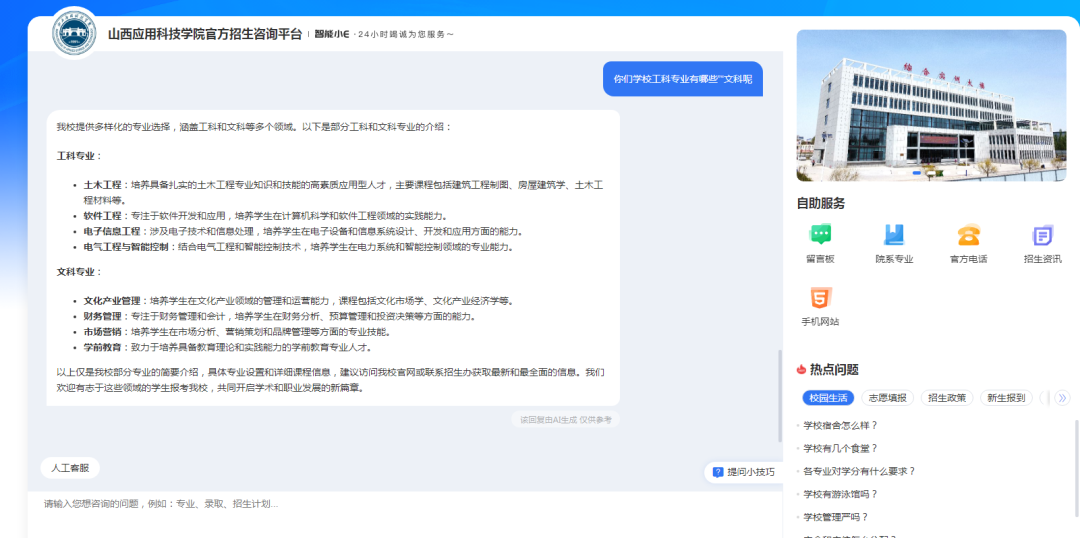Image resolution: width=1080 pixels, height=538 pixels.
Task: Switch to the 志愿填报 tab
Action: pos(887,398)
